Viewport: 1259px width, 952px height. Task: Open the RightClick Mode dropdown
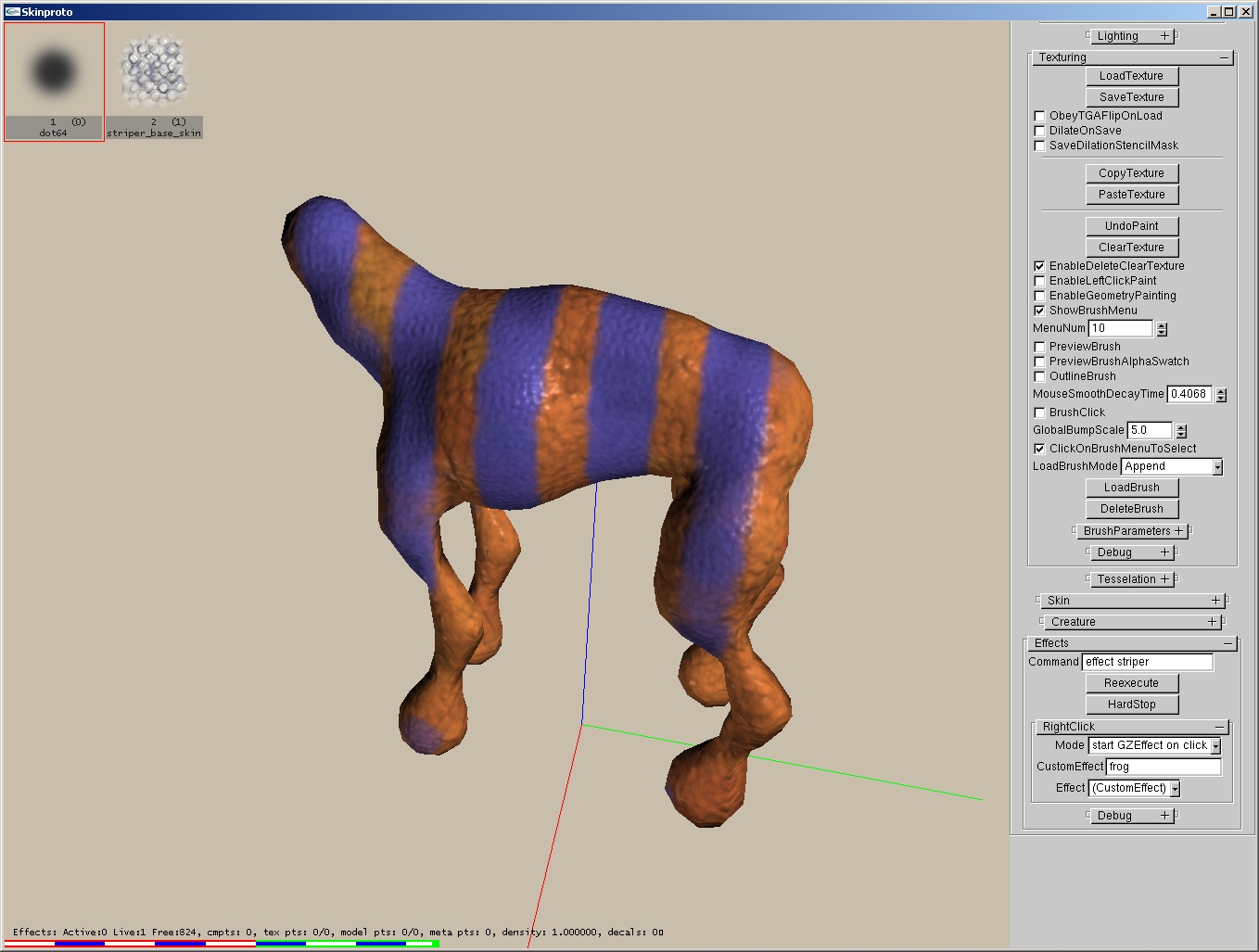[x=1215, y=746]
